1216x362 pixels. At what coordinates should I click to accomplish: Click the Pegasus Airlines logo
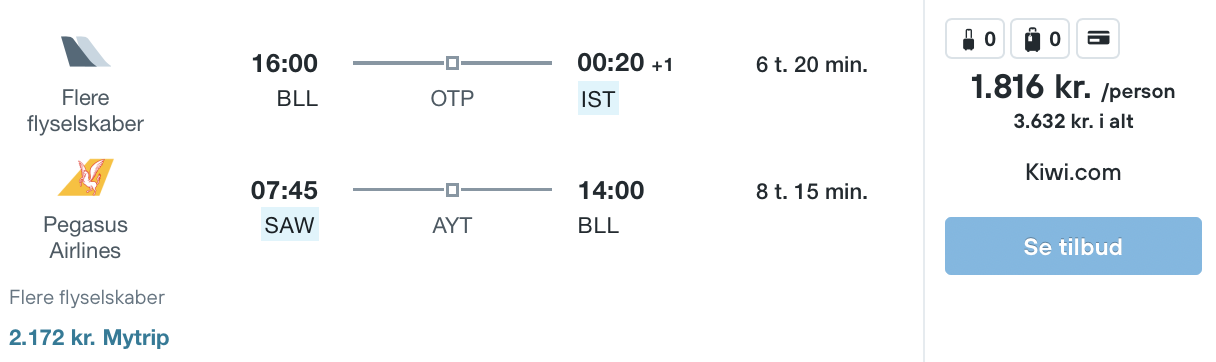click(x=85, y=177)
